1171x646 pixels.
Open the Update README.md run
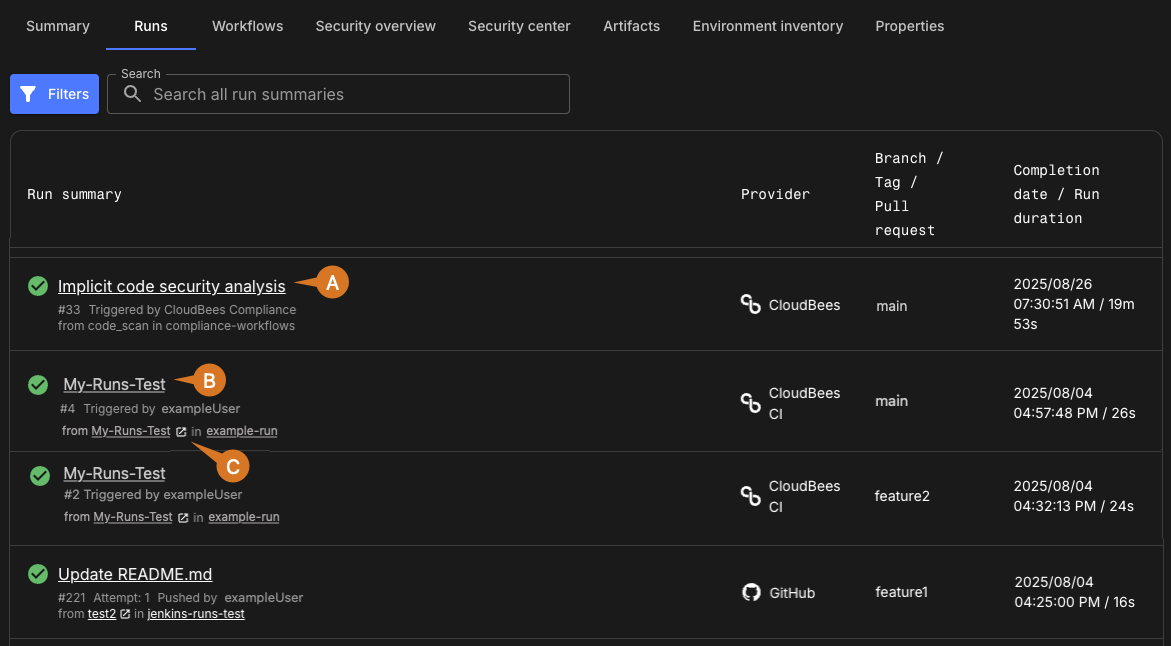click(x=135, y=574)
